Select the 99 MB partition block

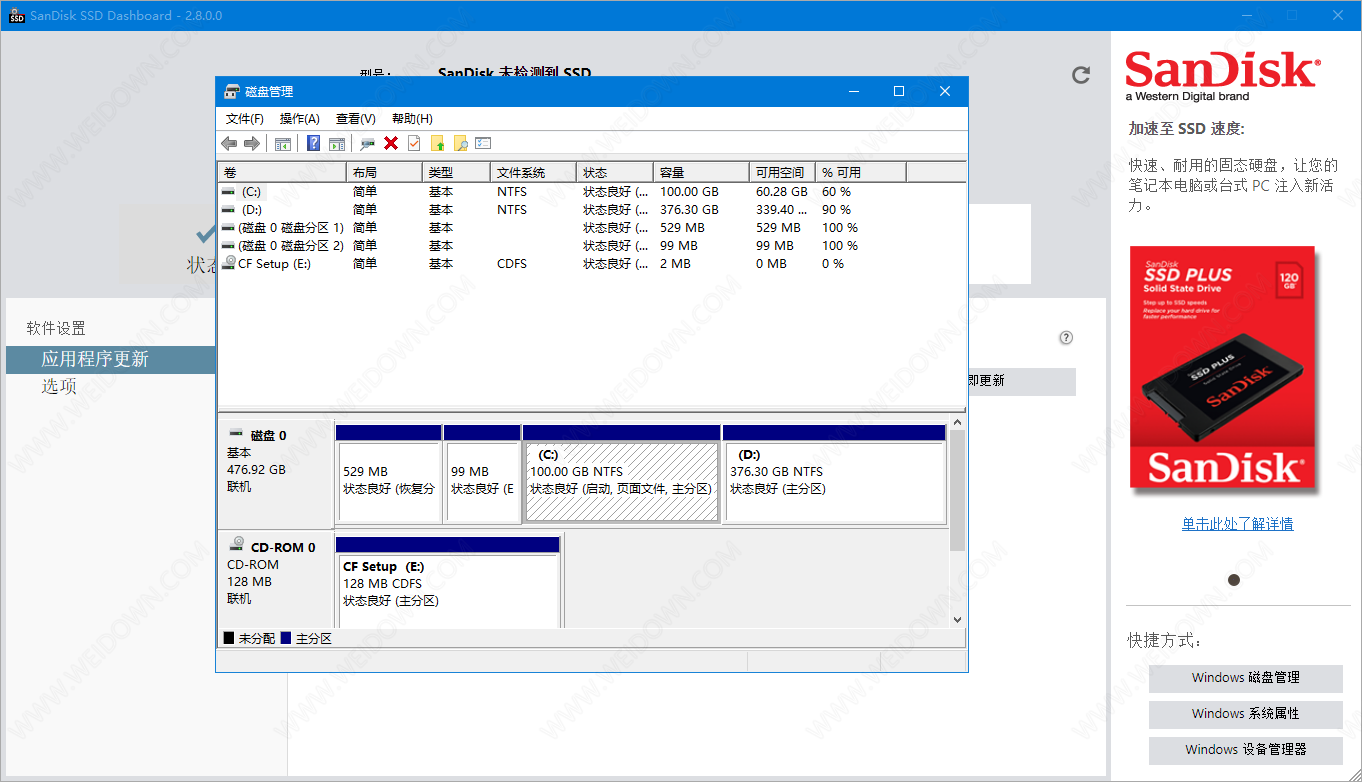(x=482, y=474)
